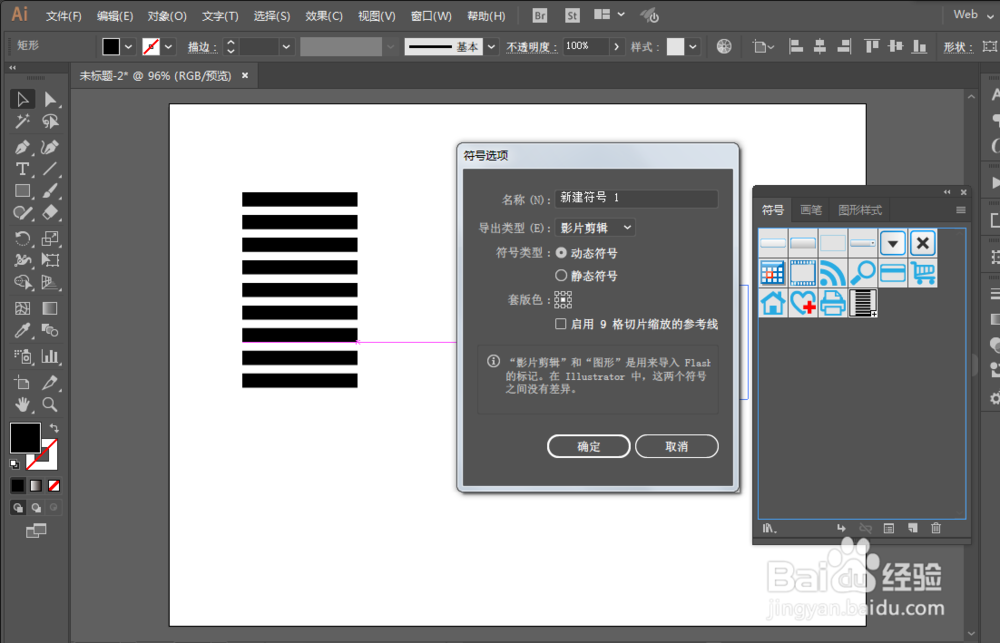Viewport: 1000px width, 643px height.
Task: Select the Artboard tool
Action: tap(22, 382)
